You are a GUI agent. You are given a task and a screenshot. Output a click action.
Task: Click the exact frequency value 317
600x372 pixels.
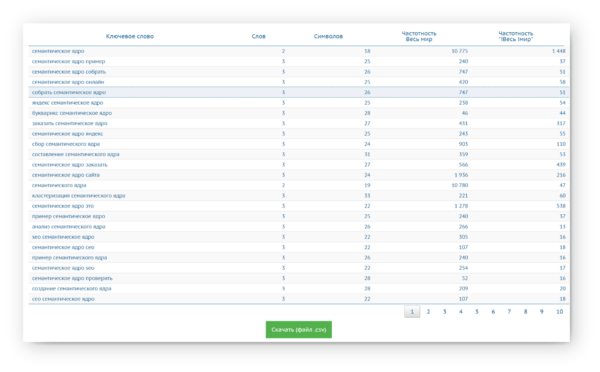[x=561, y=123]
